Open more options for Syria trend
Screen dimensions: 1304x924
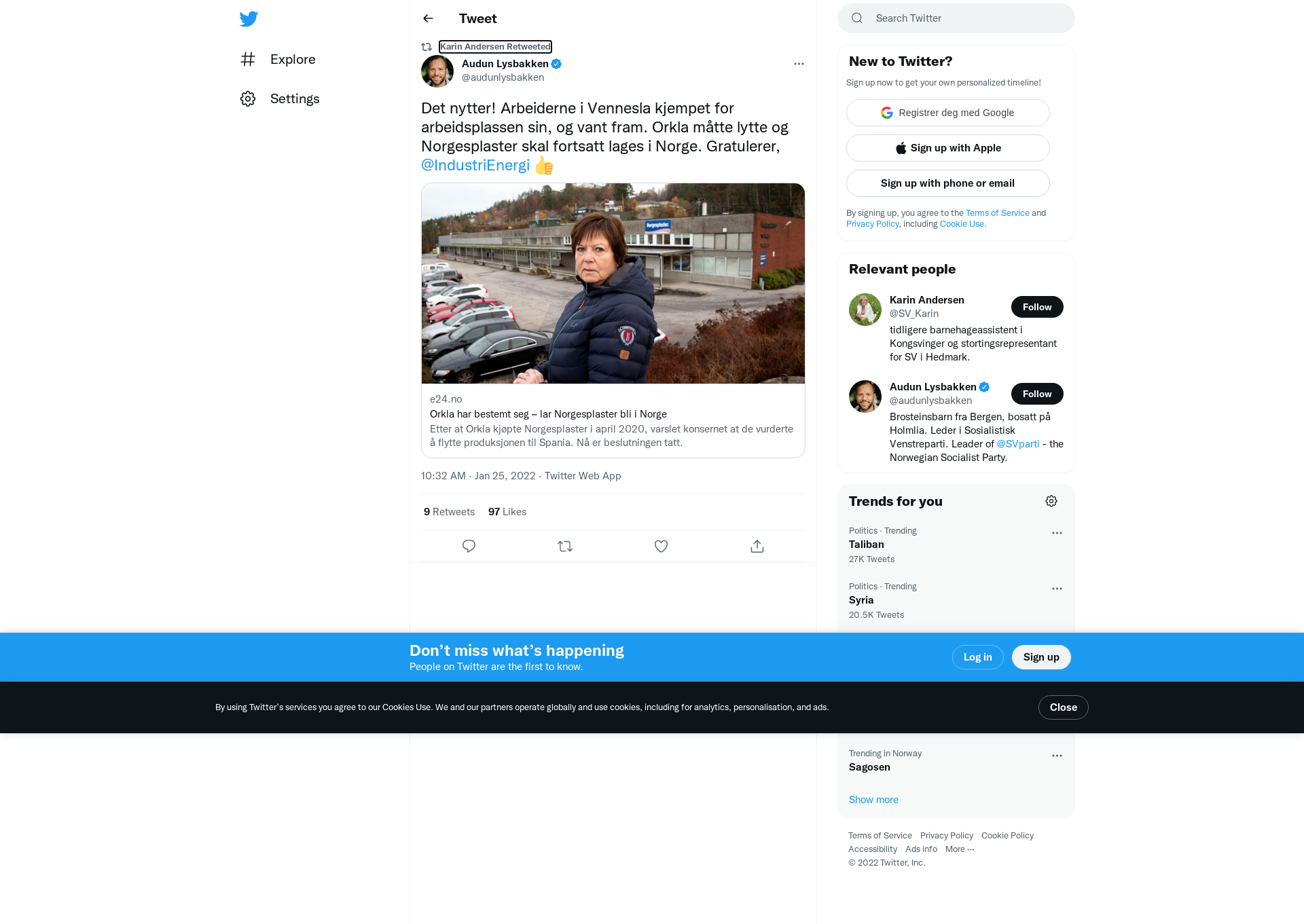point(1057,589)
